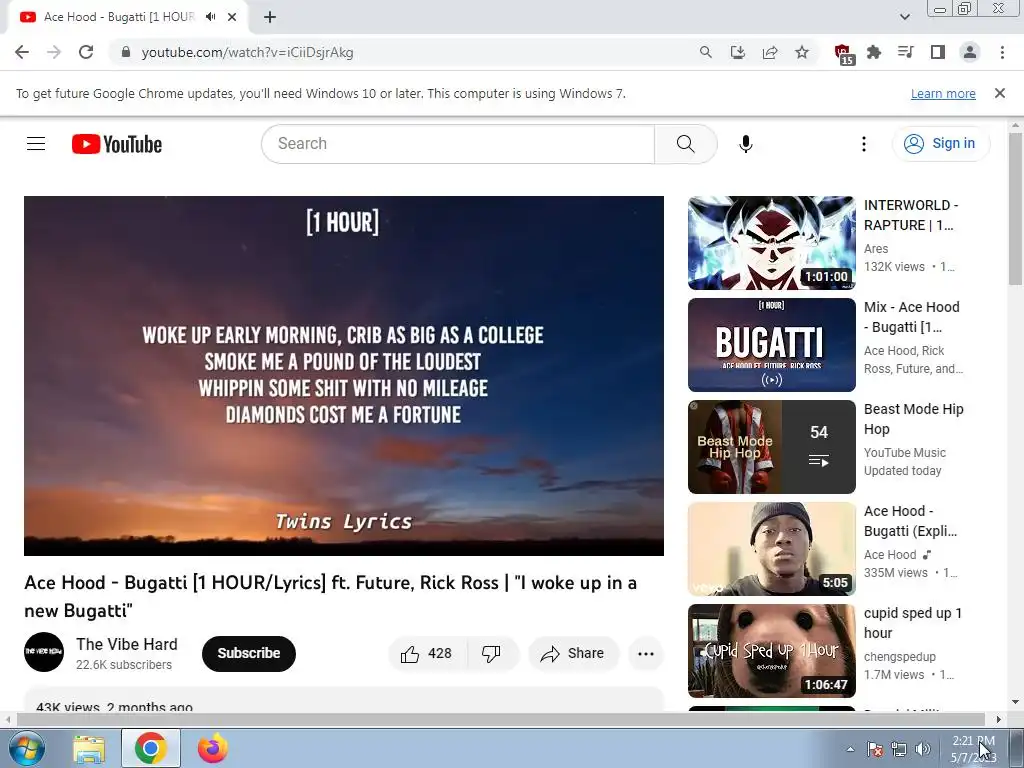1024x768 pixels.
Task: Open the volume icon in system tray
Action: [923, 749]
